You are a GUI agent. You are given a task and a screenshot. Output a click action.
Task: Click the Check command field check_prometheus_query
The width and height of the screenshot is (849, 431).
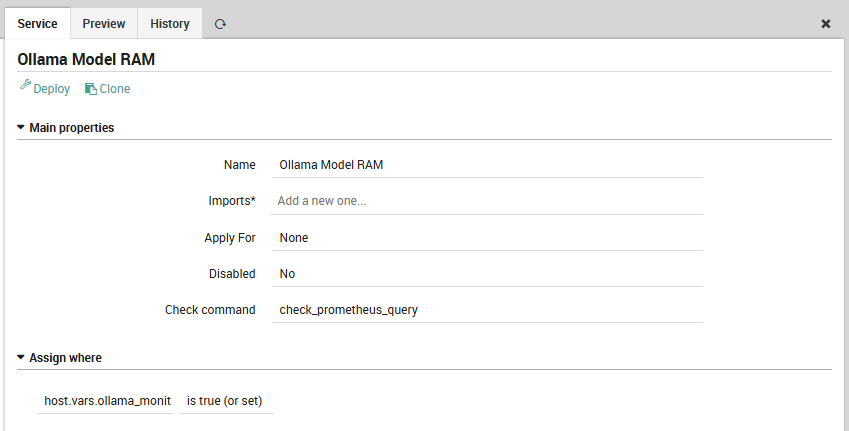[x=487, y=310]
